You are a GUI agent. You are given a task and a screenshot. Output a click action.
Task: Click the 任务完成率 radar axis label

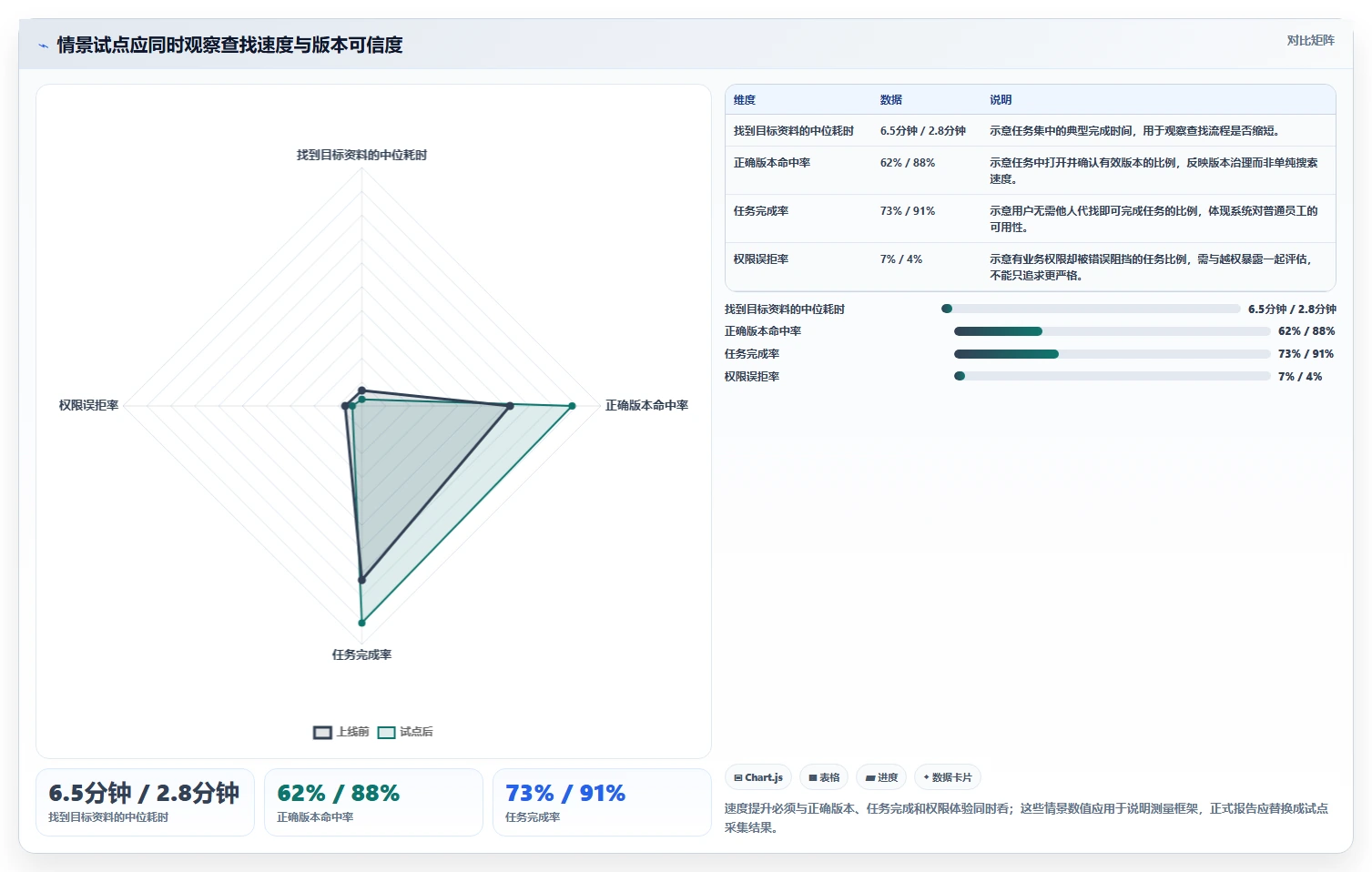(x=361, y=654)
